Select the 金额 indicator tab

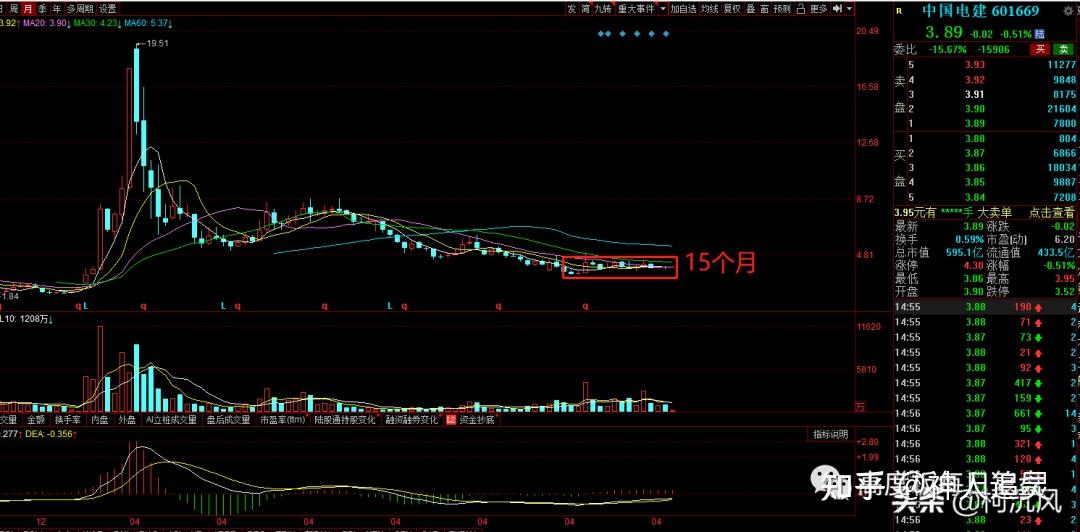[x=35, y=419]
